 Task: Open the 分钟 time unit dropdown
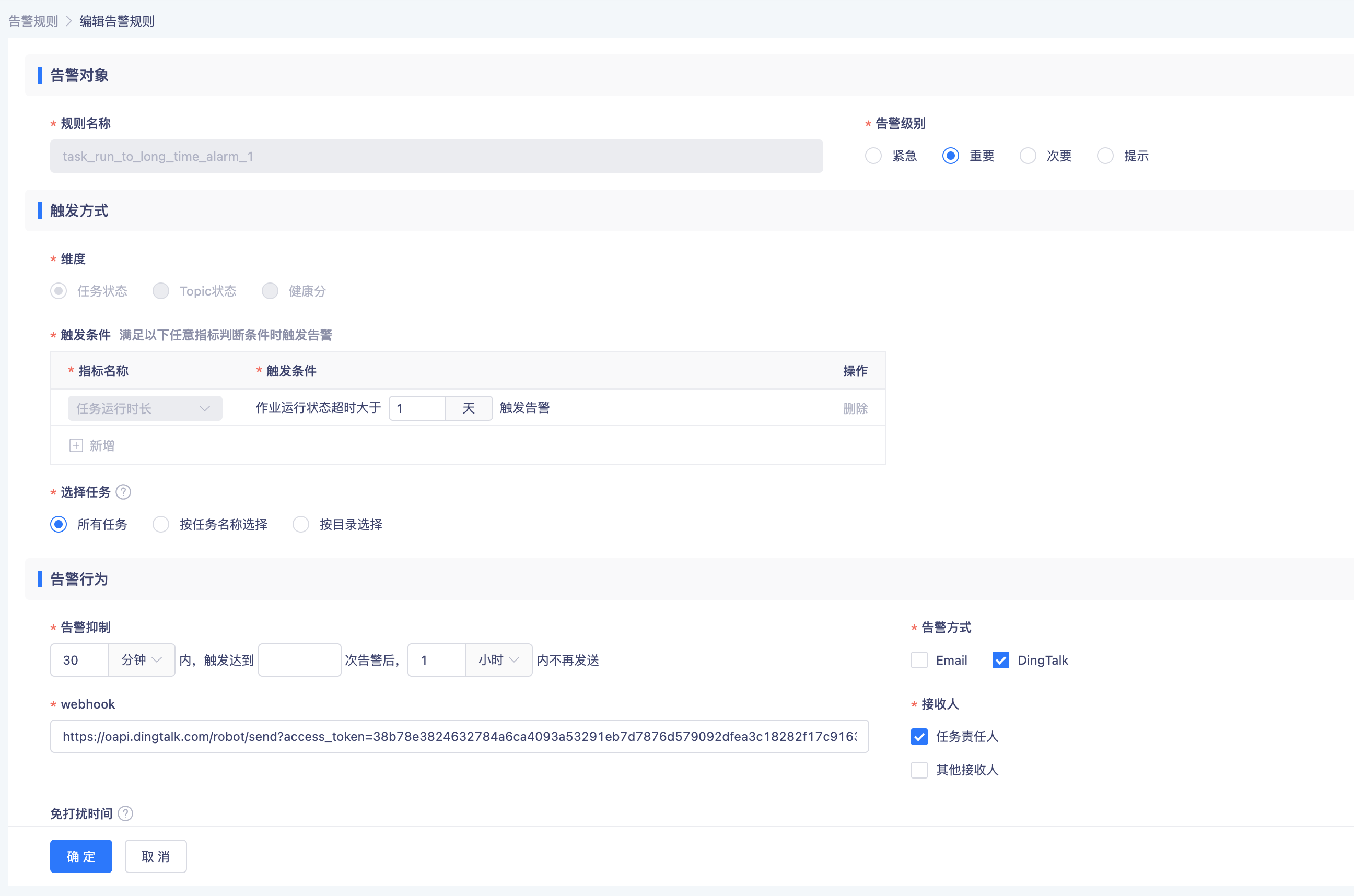pyautogui.click(x=141, y=660)
